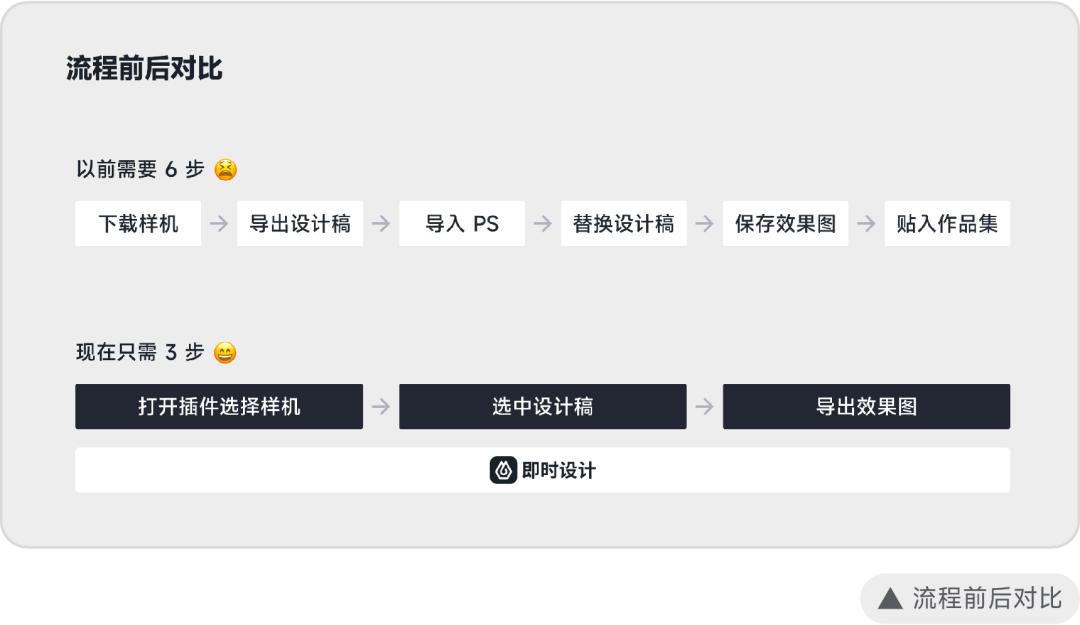Screen dimensions: 1080x625
Task: Click the 导入 PS step box
Action: [x=462, y=224]
